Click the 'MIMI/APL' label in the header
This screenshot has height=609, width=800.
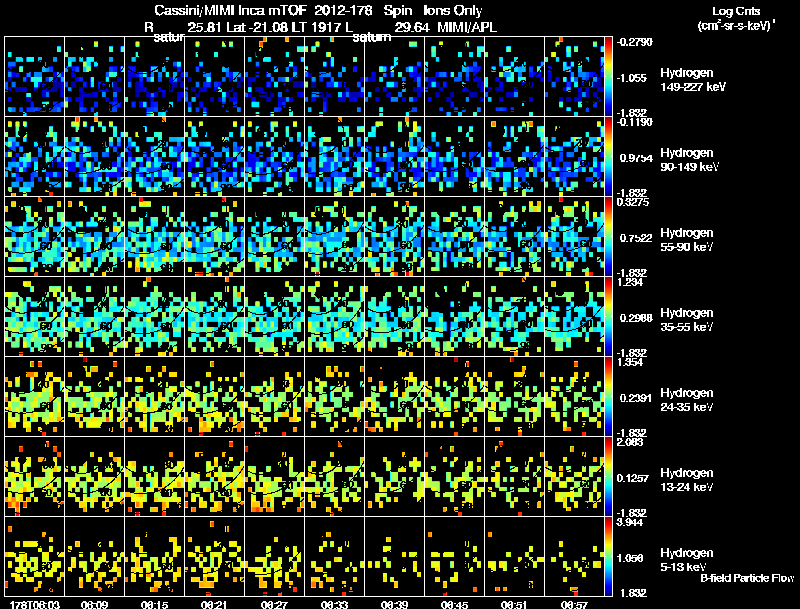[467, 27]
